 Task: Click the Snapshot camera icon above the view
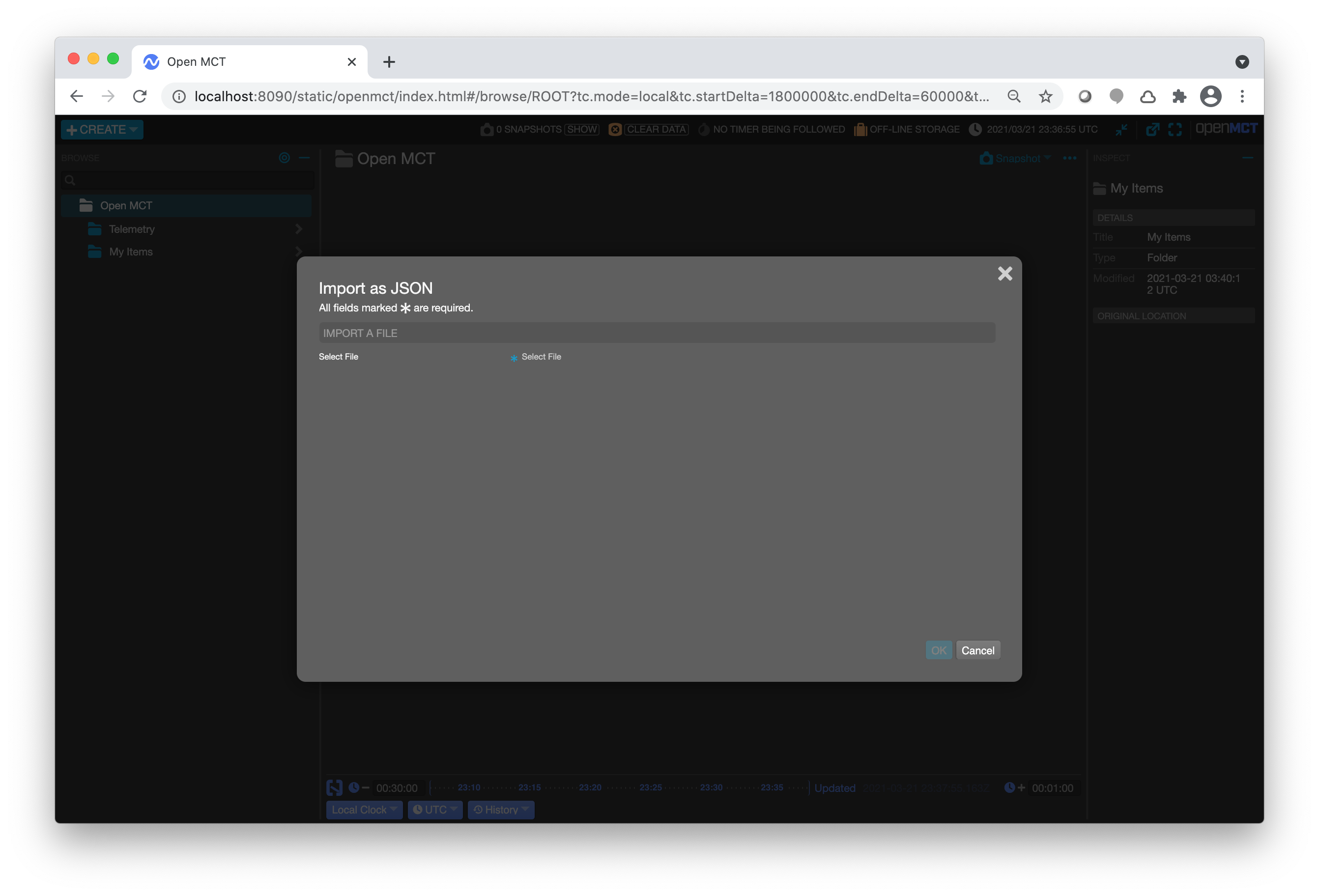tap(986, 158)
